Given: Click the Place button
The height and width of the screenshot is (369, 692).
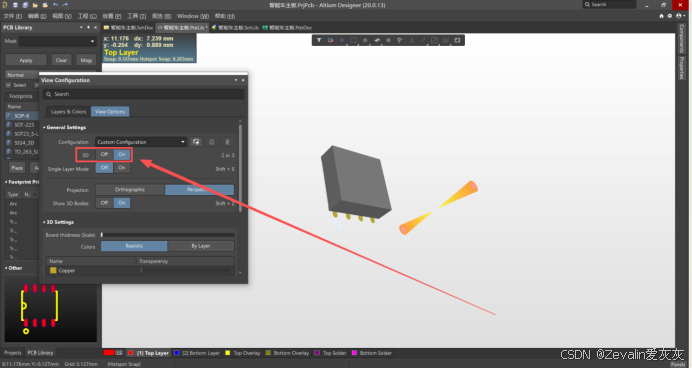Looking at the screenshot, I should [17, 168].
